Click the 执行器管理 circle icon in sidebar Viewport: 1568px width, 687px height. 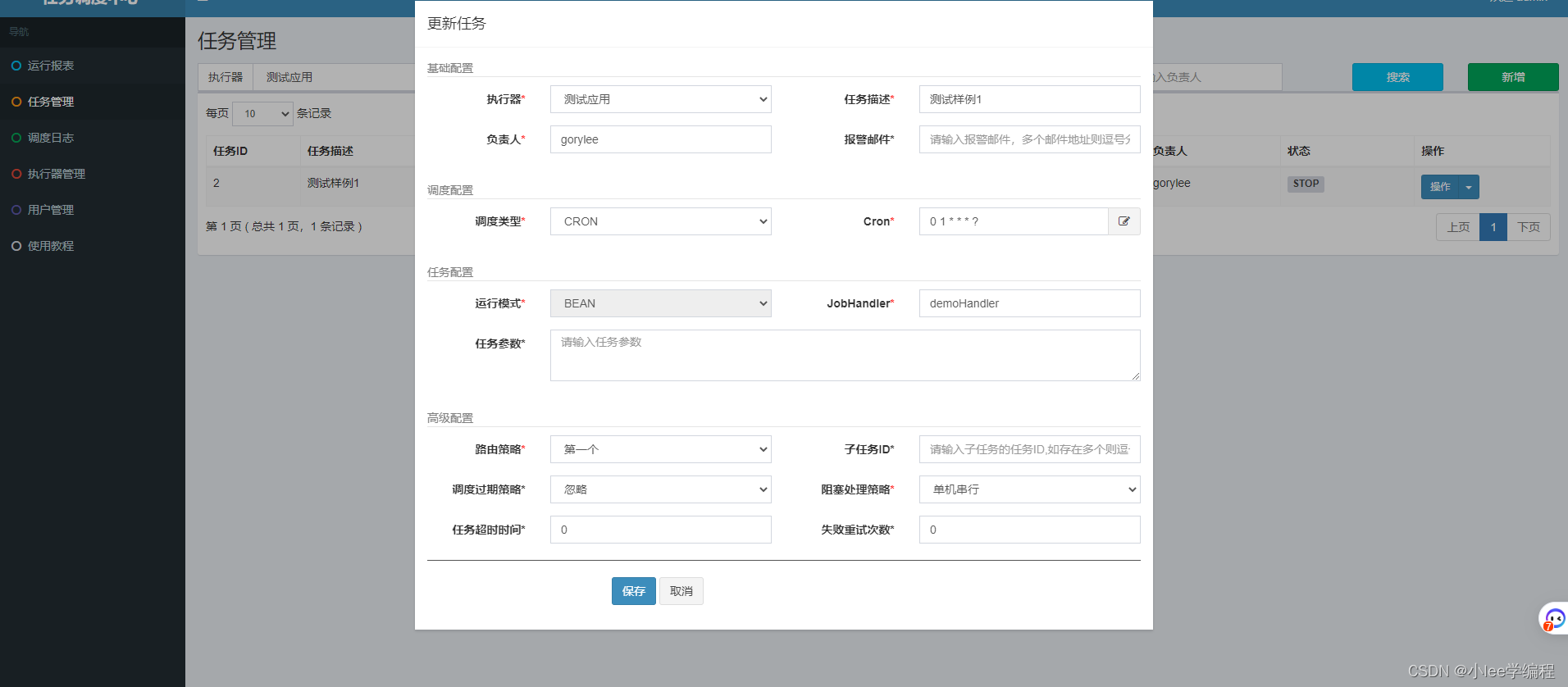(16, 174)
